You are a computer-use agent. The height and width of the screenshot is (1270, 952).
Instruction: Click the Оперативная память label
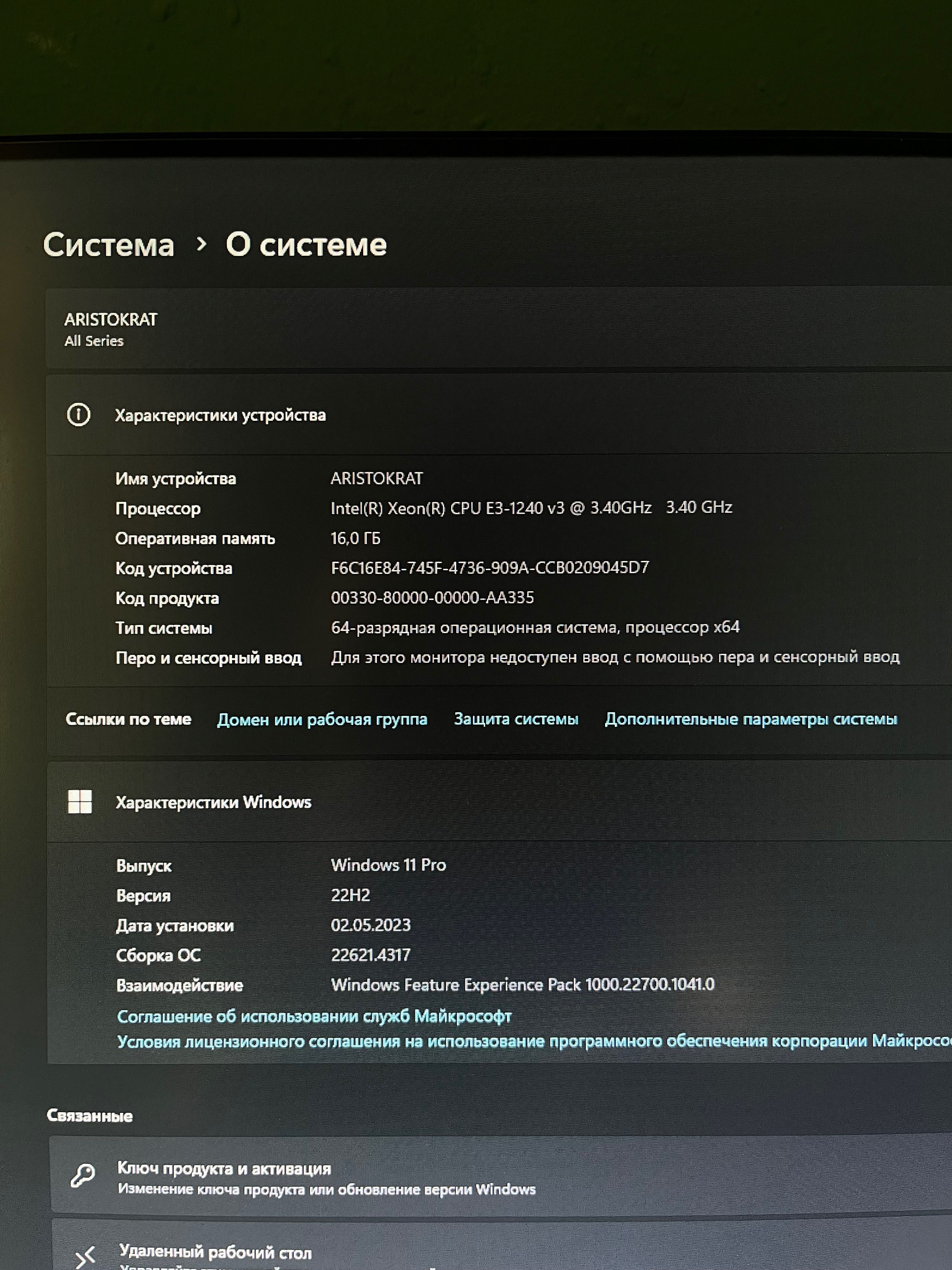tap(195, 539)
